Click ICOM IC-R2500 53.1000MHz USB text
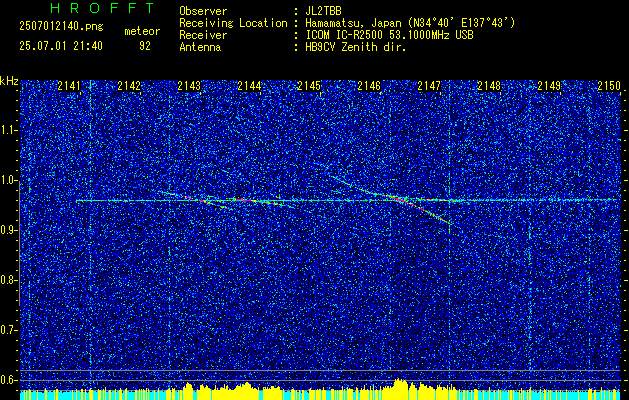 389,35
